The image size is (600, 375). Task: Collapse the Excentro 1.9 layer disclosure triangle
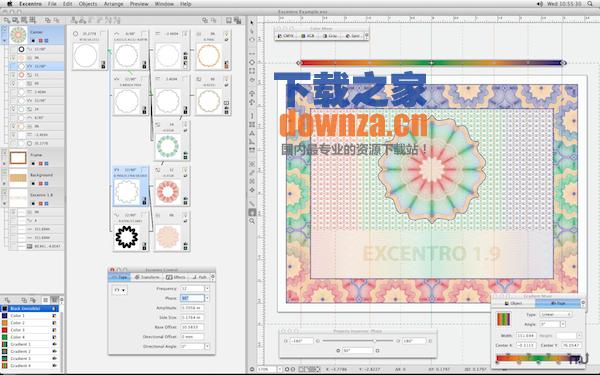point(4,204)
